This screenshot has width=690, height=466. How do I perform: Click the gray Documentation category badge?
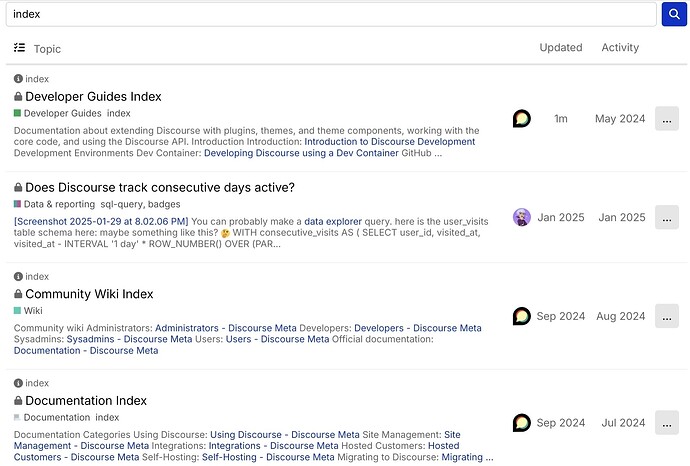(x=17, y=417)
